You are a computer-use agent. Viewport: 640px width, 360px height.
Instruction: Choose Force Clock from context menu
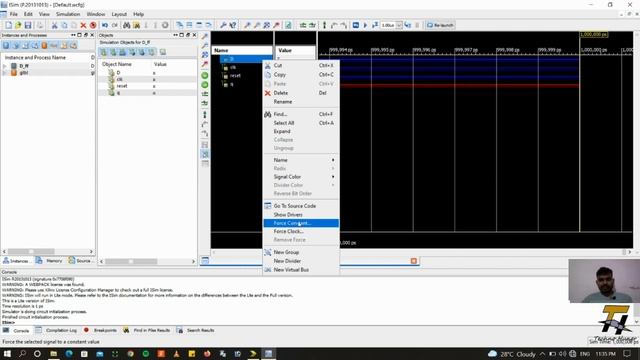pos(301,231)
